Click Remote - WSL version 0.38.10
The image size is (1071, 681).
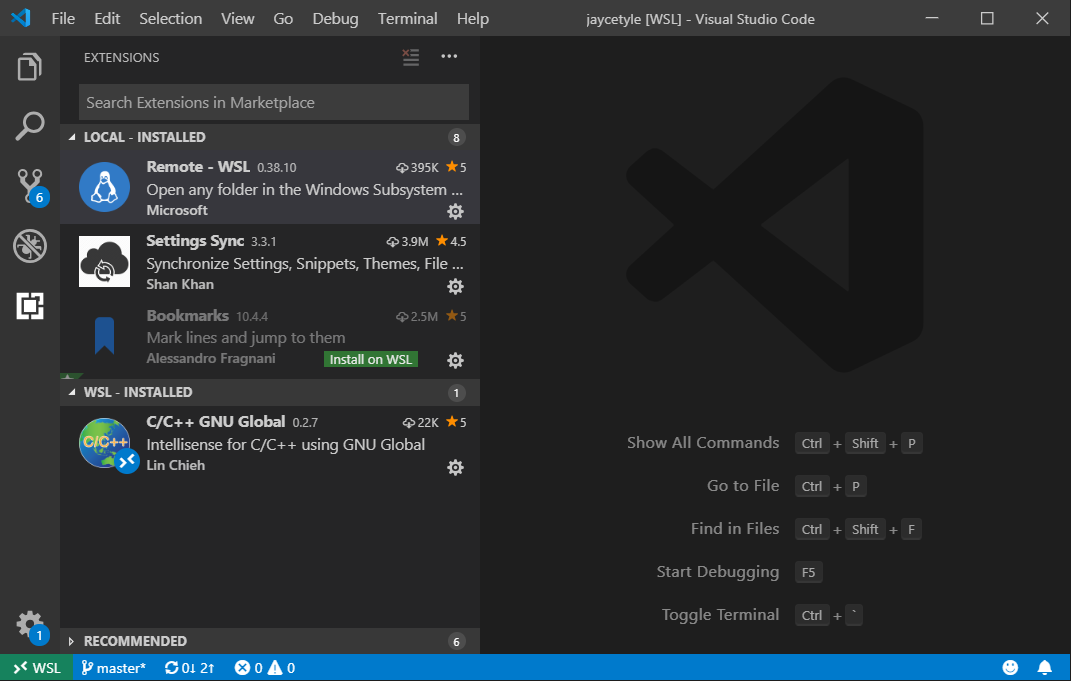click(x=277, y=168)
